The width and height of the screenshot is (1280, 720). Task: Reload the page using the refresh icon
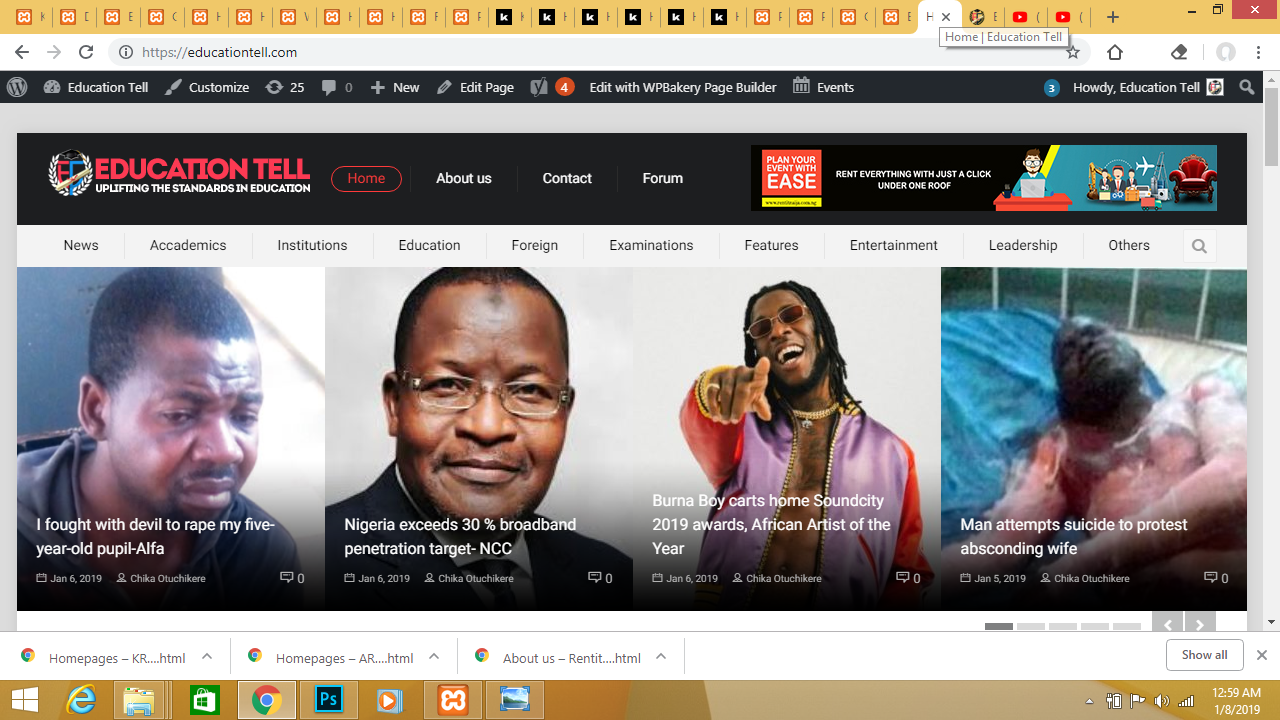[x=86, y=52]
